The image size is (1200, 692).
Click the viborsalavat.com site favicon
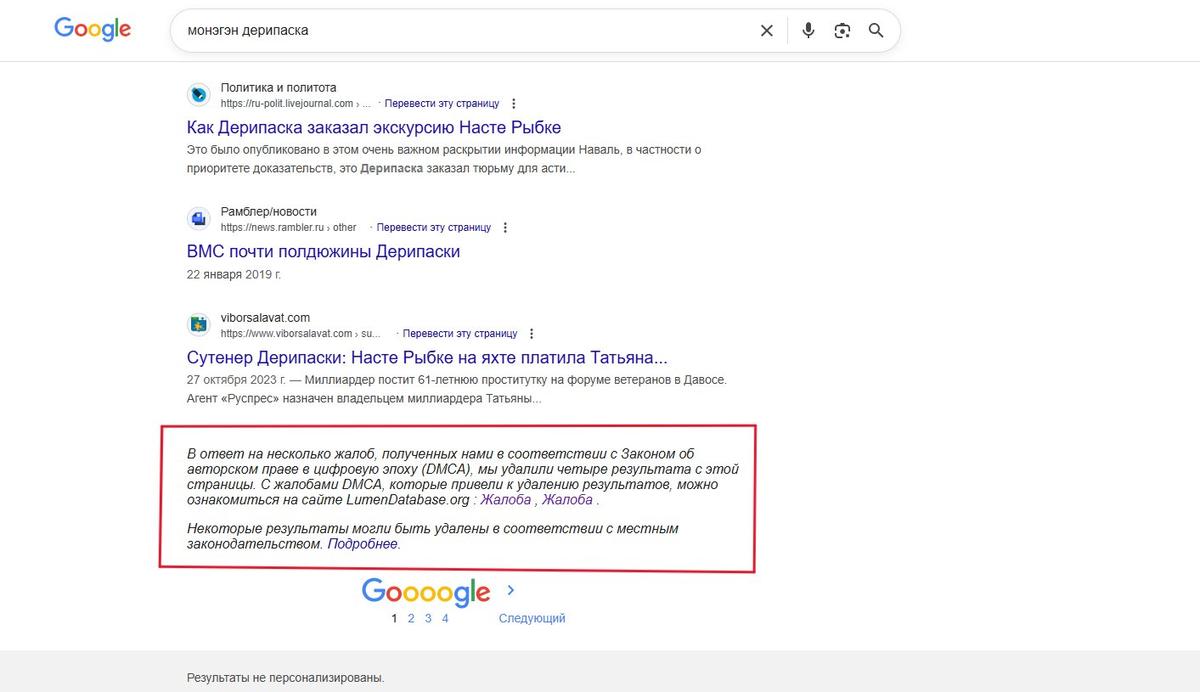click(198, 324)
